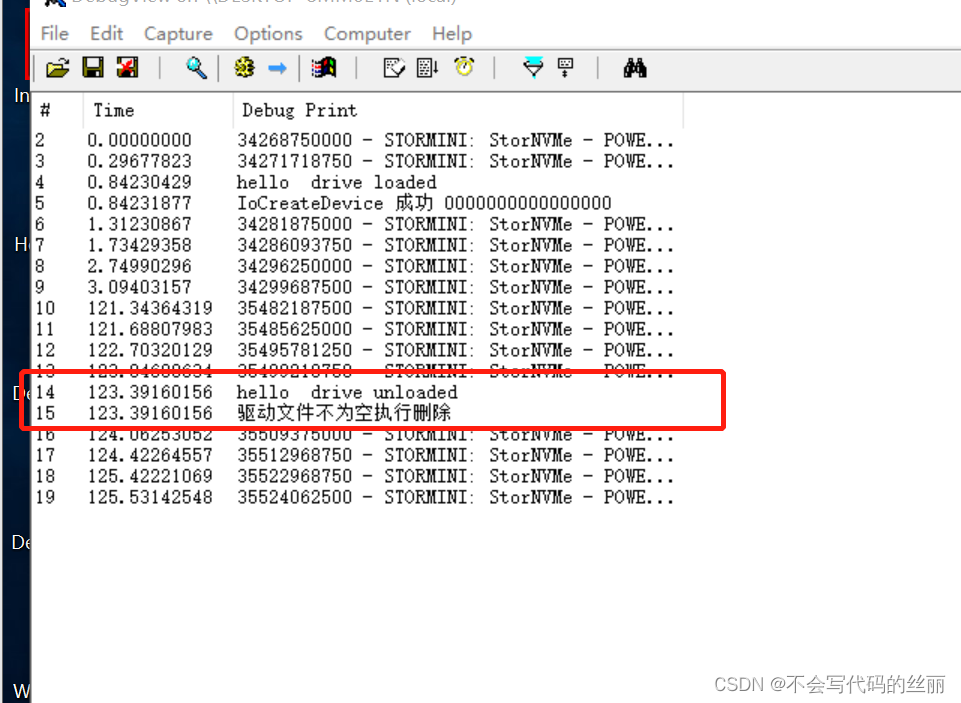Click message starting 34281875000

(x=455, y=224)
